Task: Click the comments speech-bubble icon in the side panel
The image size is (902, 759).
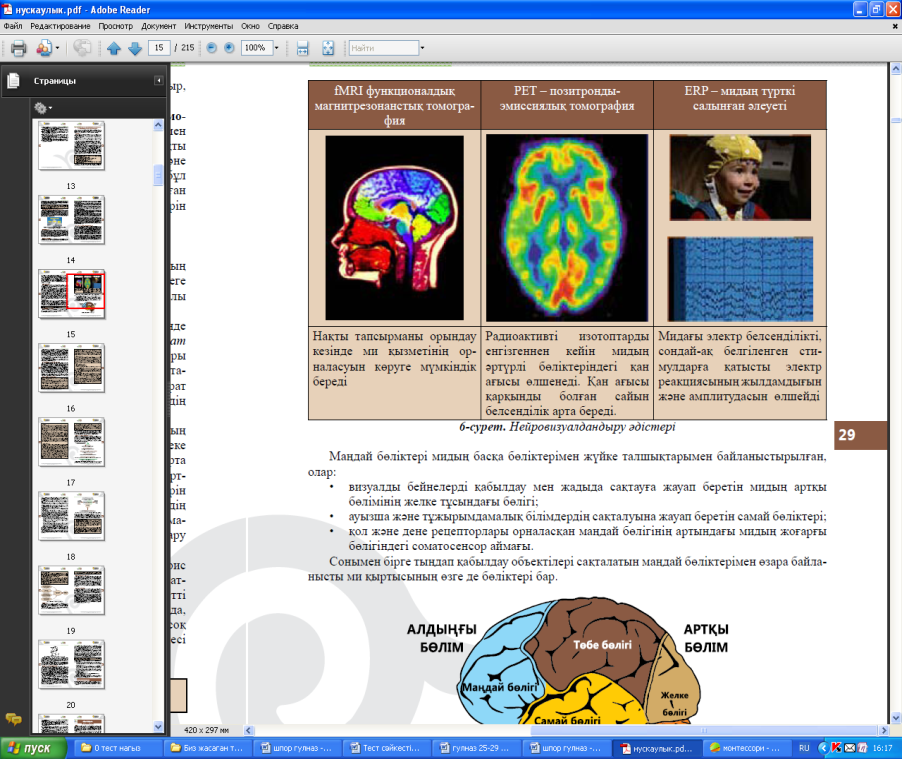Action: 13,719
